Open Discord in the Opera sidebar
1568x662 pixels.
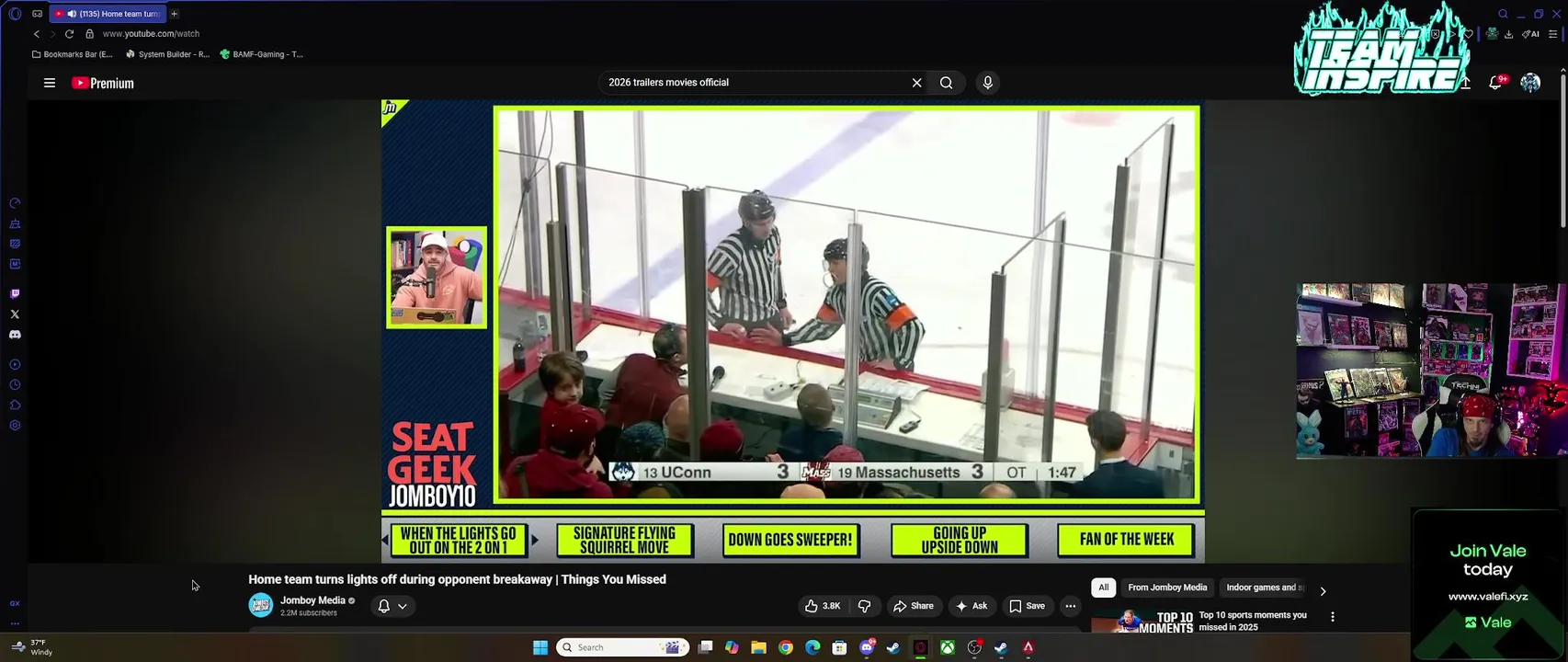pyautogui.click(x=15, y=335)
